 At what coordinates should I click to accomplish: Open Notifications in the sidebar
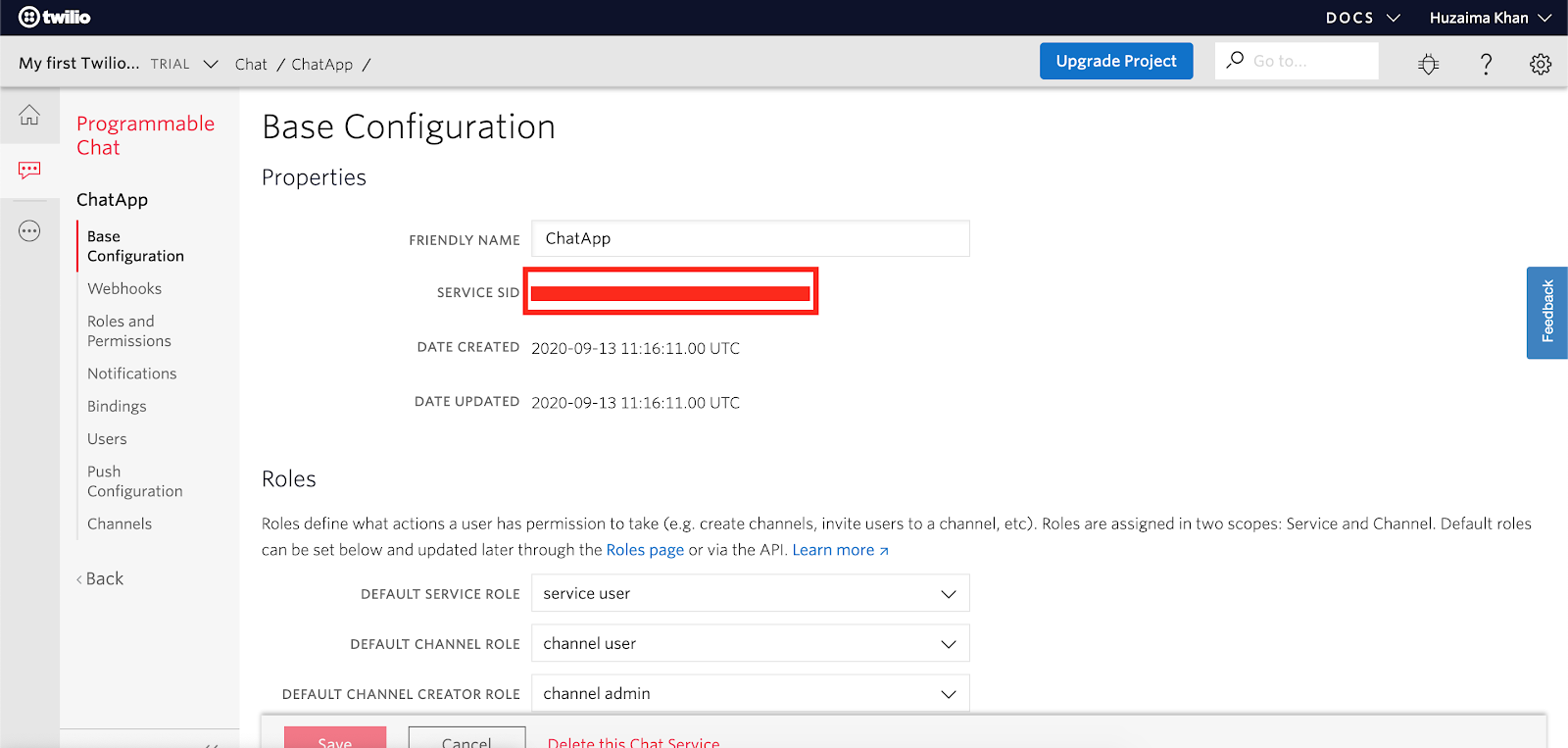[x=132, y=374]
